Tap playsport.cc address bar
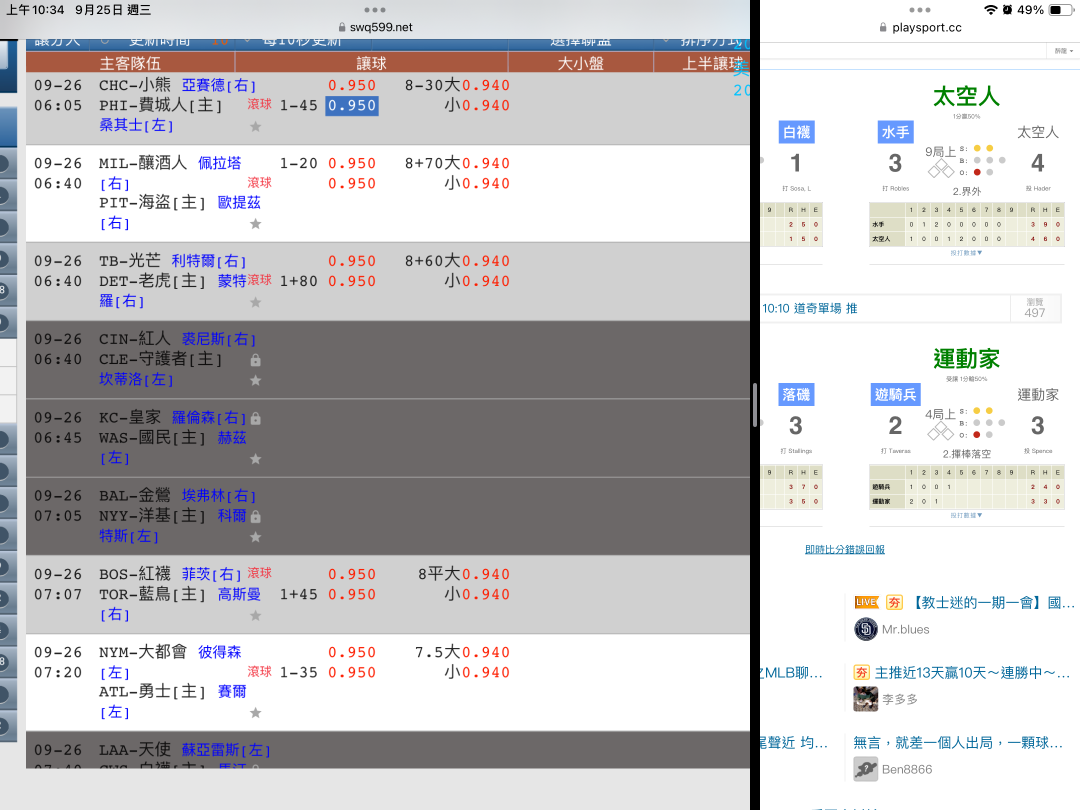 (x=920, y=28)
